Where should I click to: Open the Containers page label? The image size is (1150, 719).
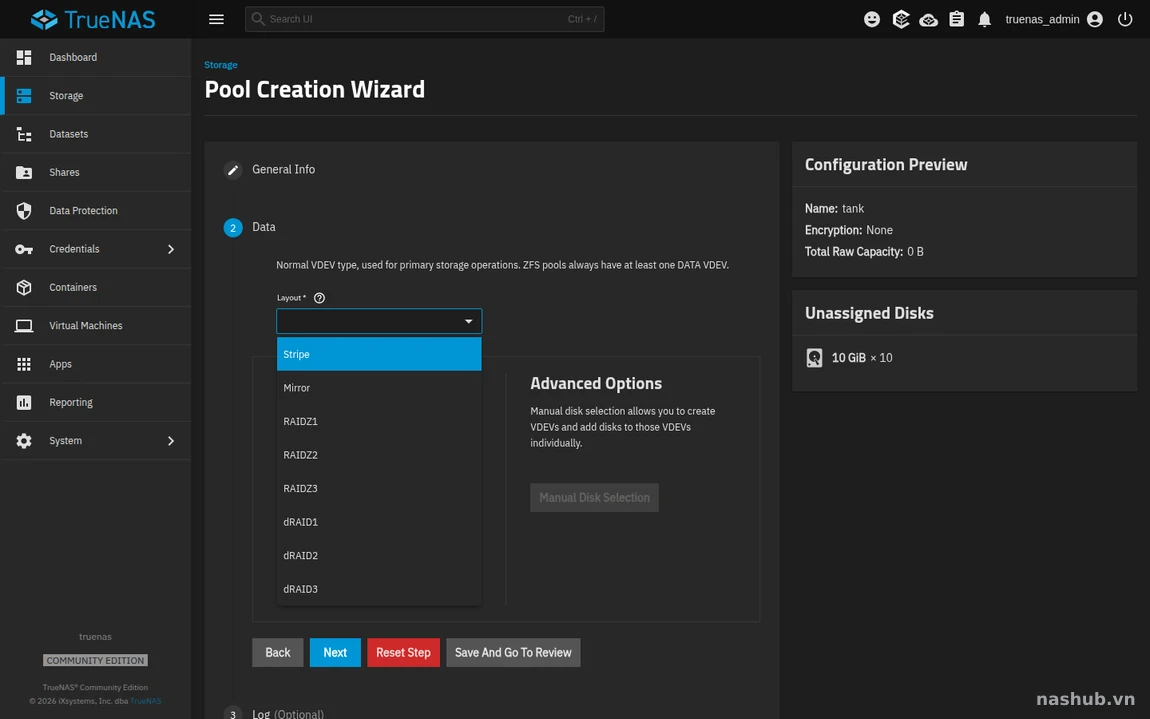(73, 288)
